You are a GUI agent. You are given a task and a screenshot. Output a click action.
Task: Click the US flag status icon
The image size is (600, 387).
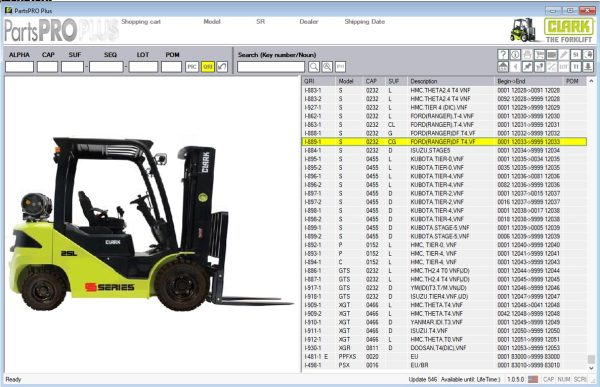coord(533,379)
